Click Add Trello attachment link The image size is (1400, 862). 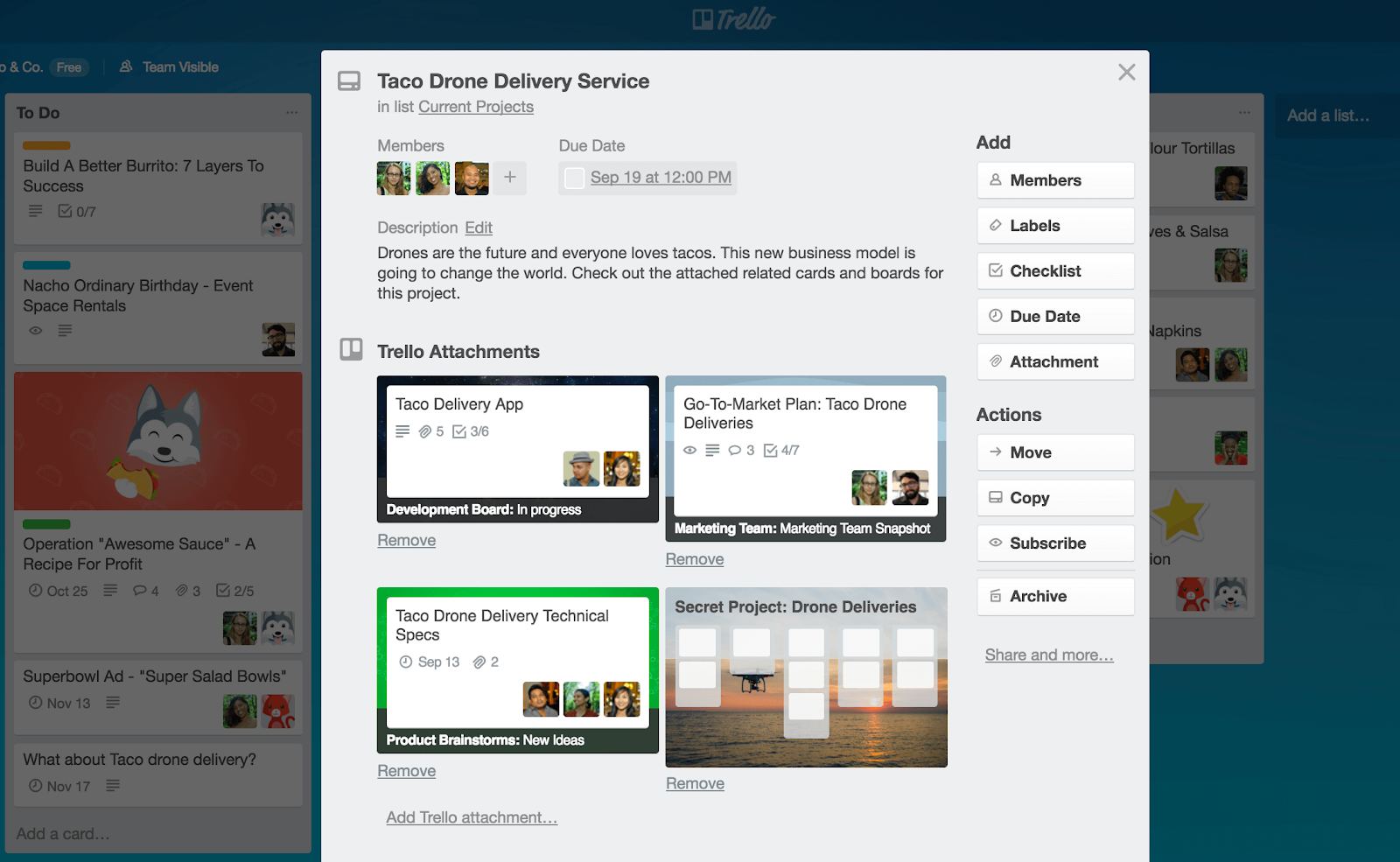[472, 817]
